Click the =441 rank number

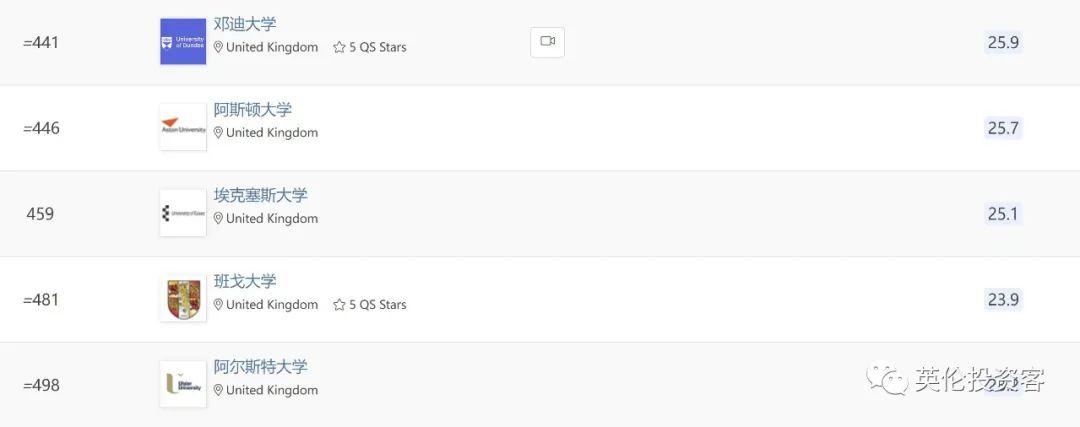coord(41,42)
